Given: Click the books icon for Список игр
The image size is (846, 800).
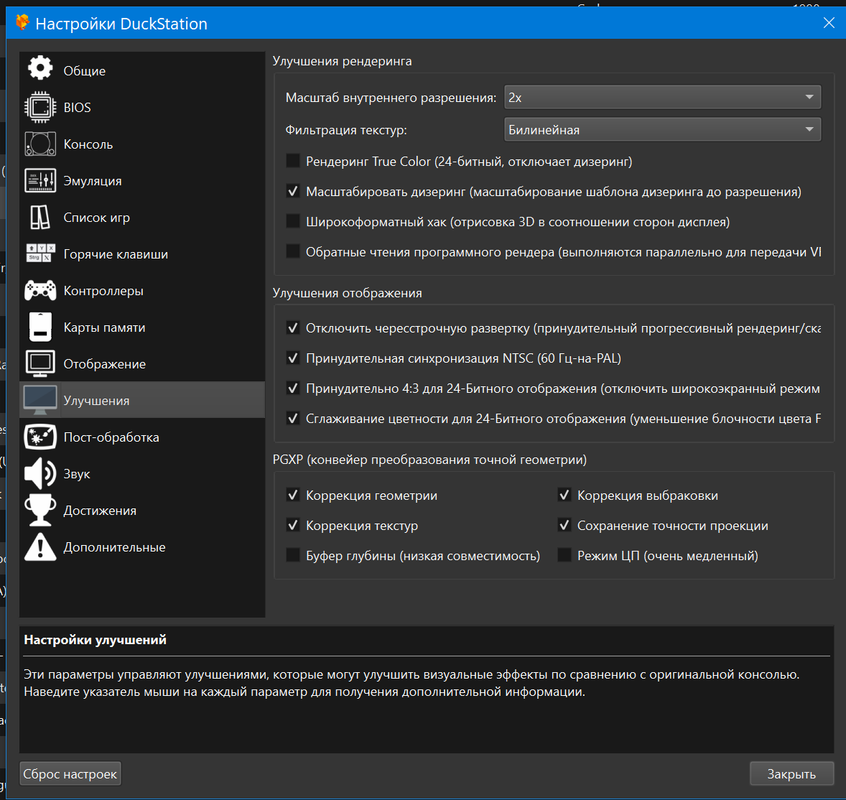Looking at the screenshot, I should [40, 217].
